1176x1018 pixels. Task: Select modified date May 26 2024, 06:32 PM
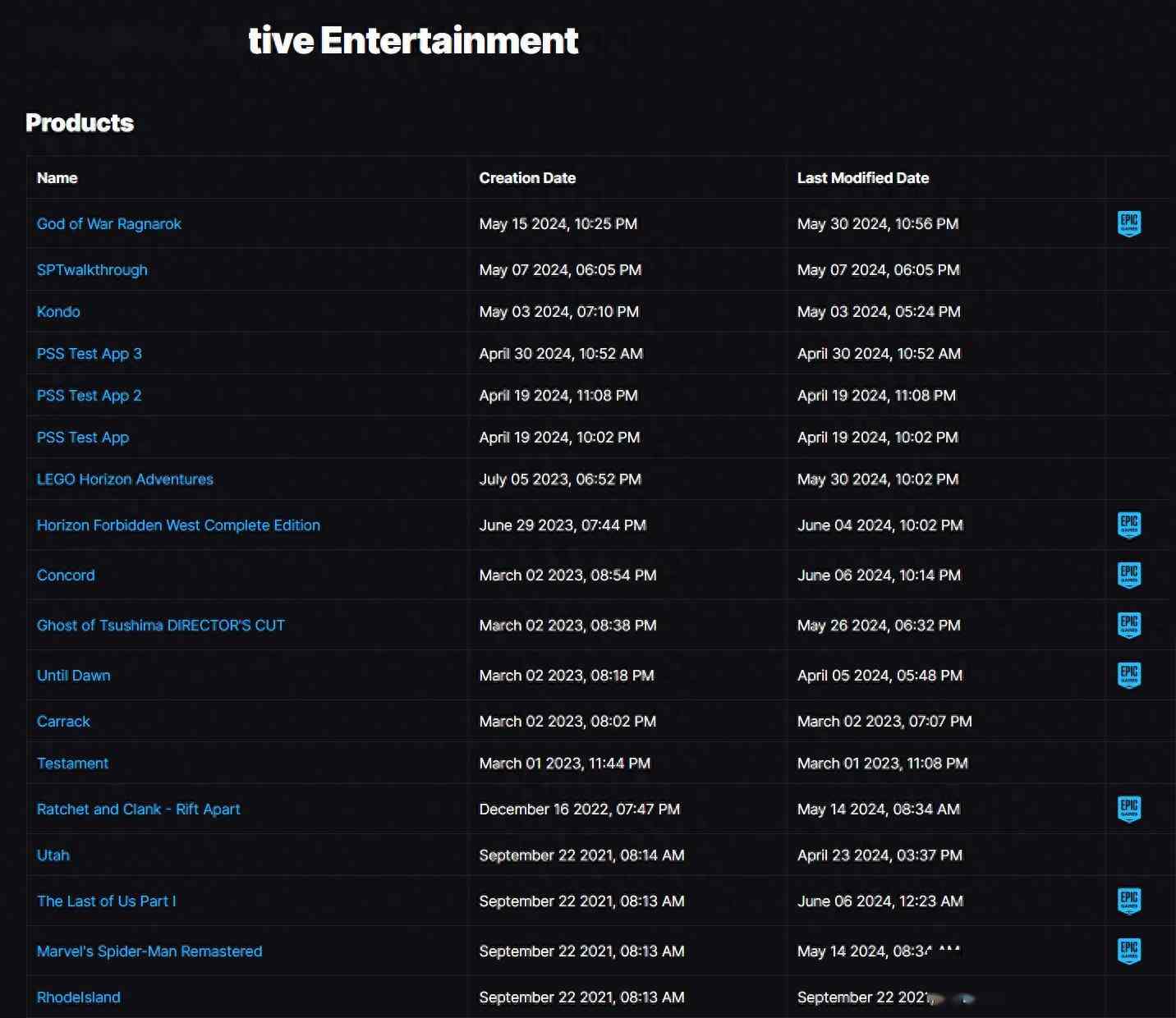pyautogui.click(x=879, y=626)
